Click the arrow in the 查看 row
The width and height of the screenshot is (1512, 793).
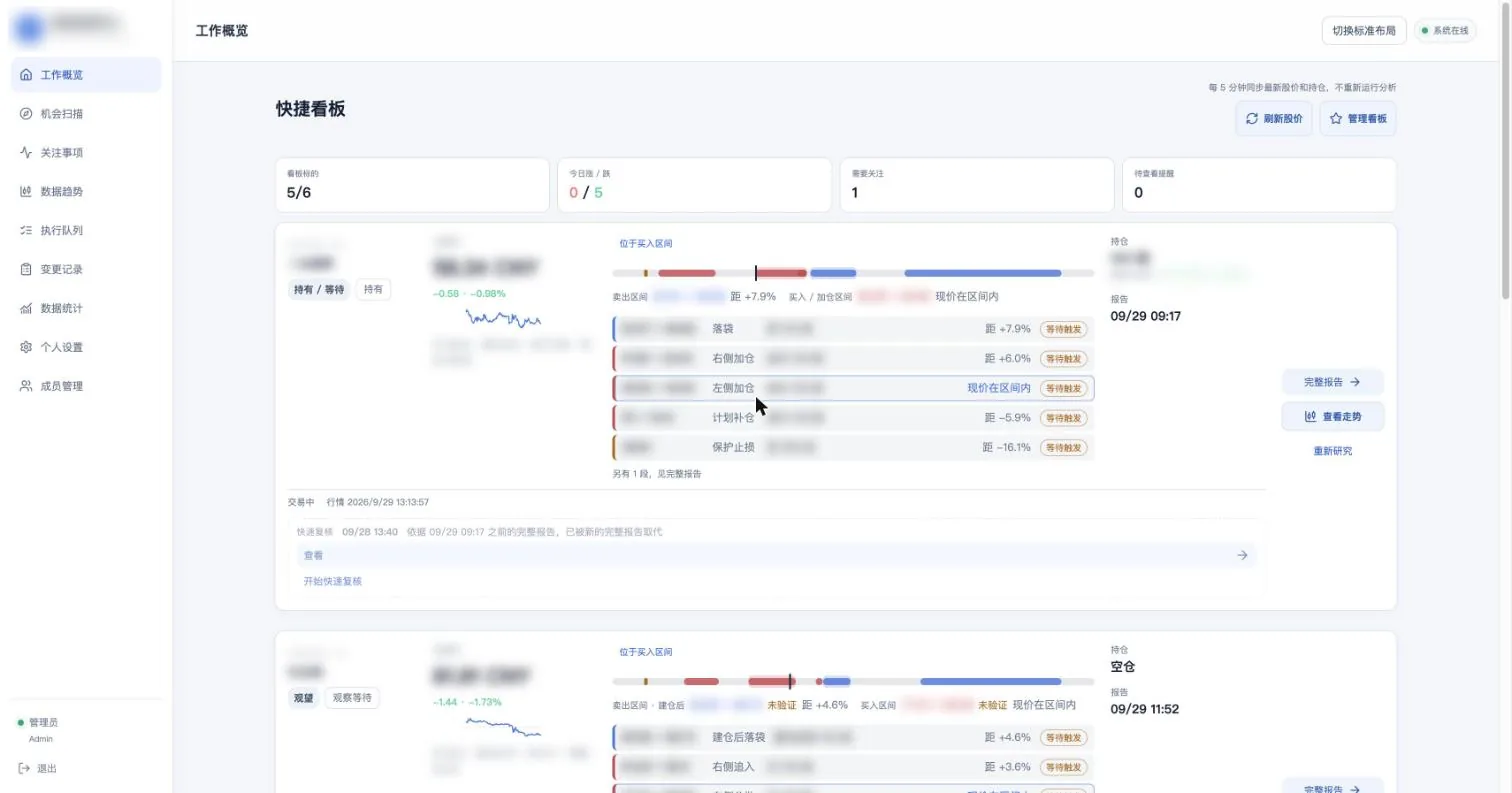point(1242,555)
